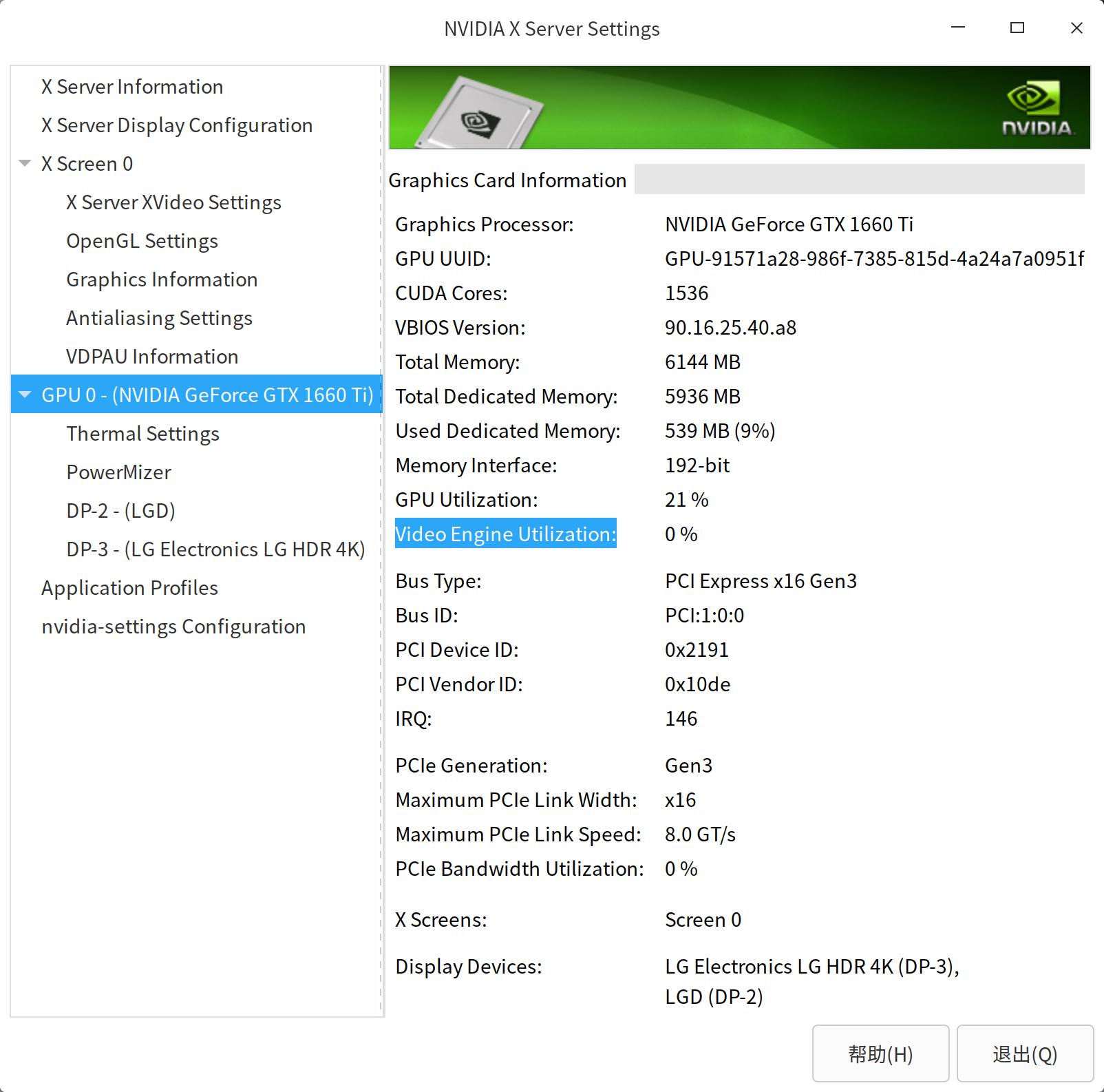Click the 帮助(H) help button
The height and width of the screenshot is (1092, 1104).
coord(880,1053)
